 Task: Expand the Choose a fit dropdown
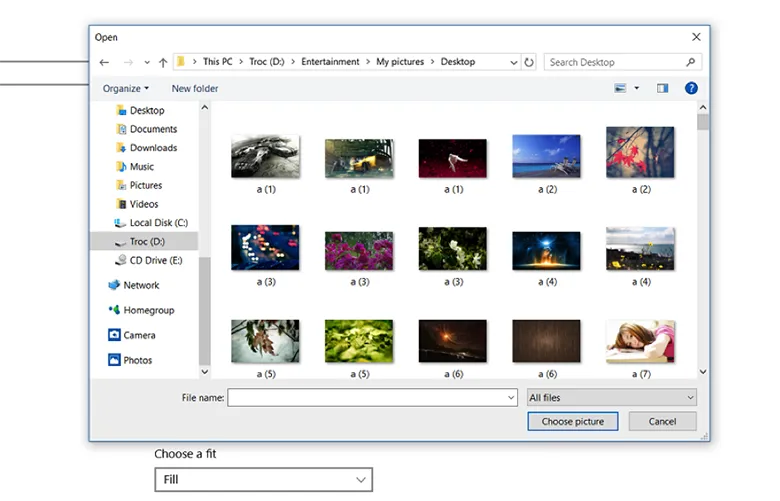pos(263,480)
